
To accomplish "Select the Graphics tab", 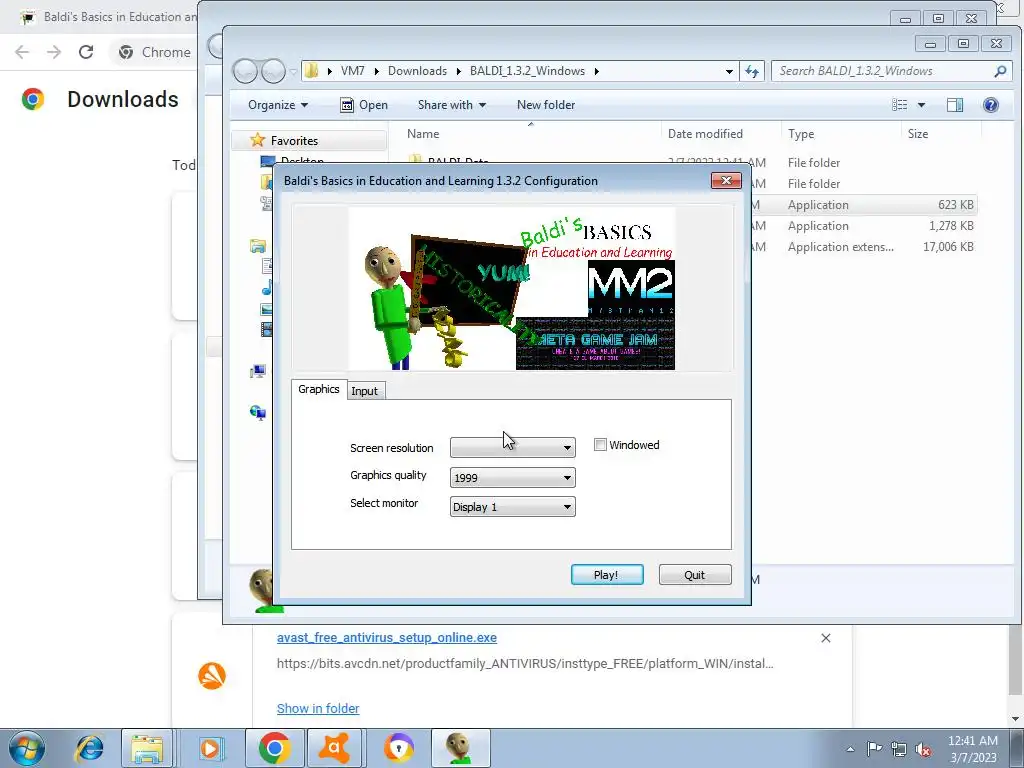I will 319,389.
